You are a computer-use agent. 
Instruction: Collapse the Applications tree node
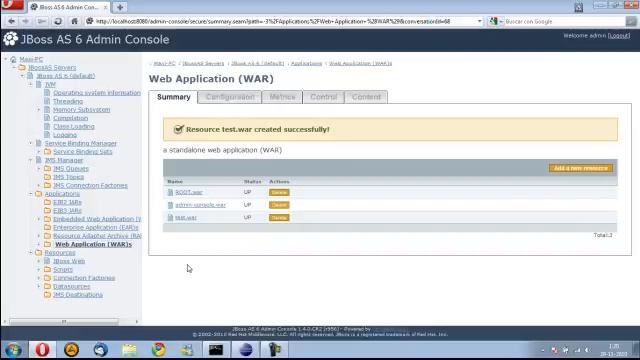point(31,193)
